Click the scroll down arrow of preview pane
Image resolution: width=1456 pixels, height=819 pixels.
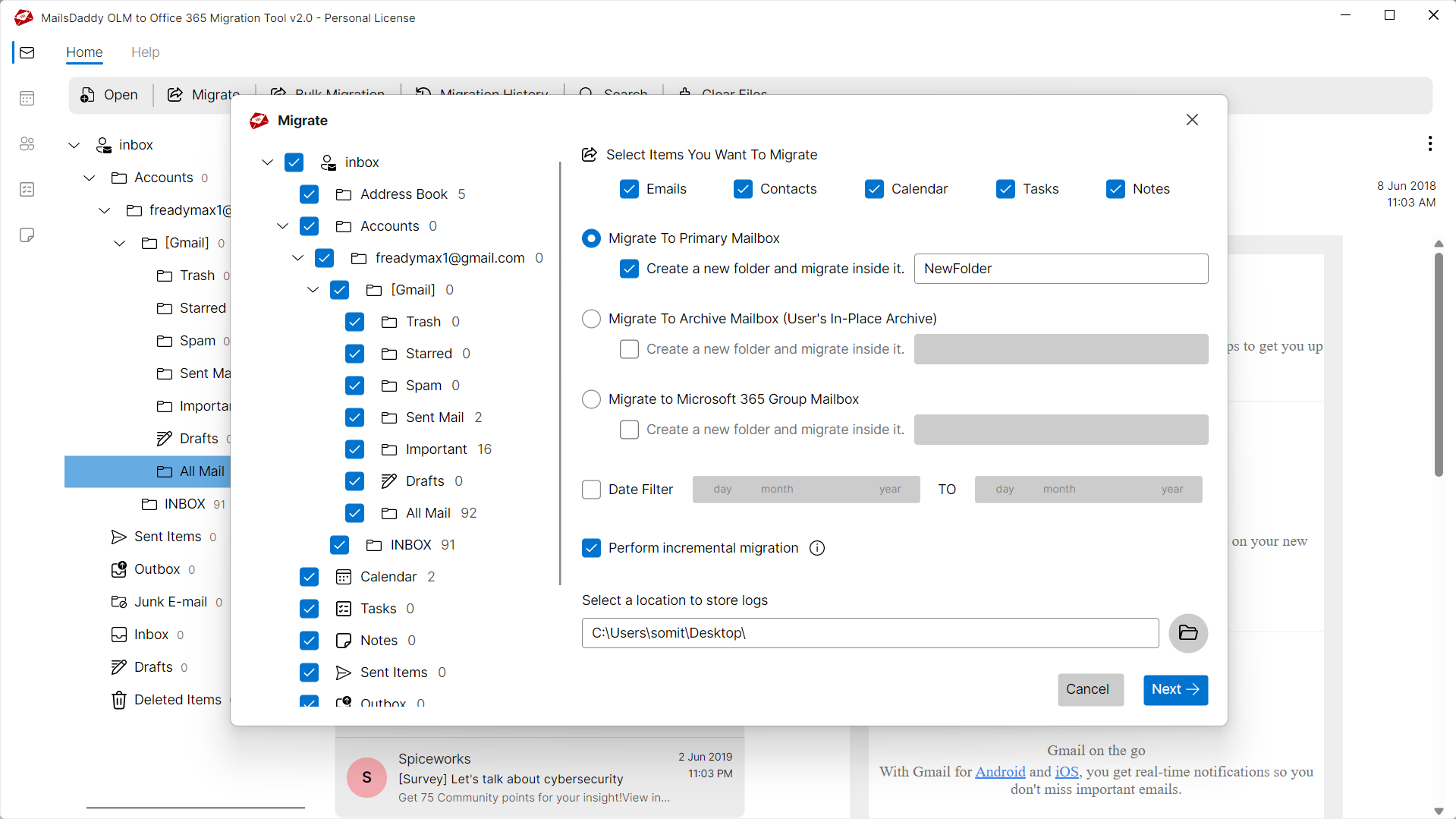click(x=1439, y=811)
